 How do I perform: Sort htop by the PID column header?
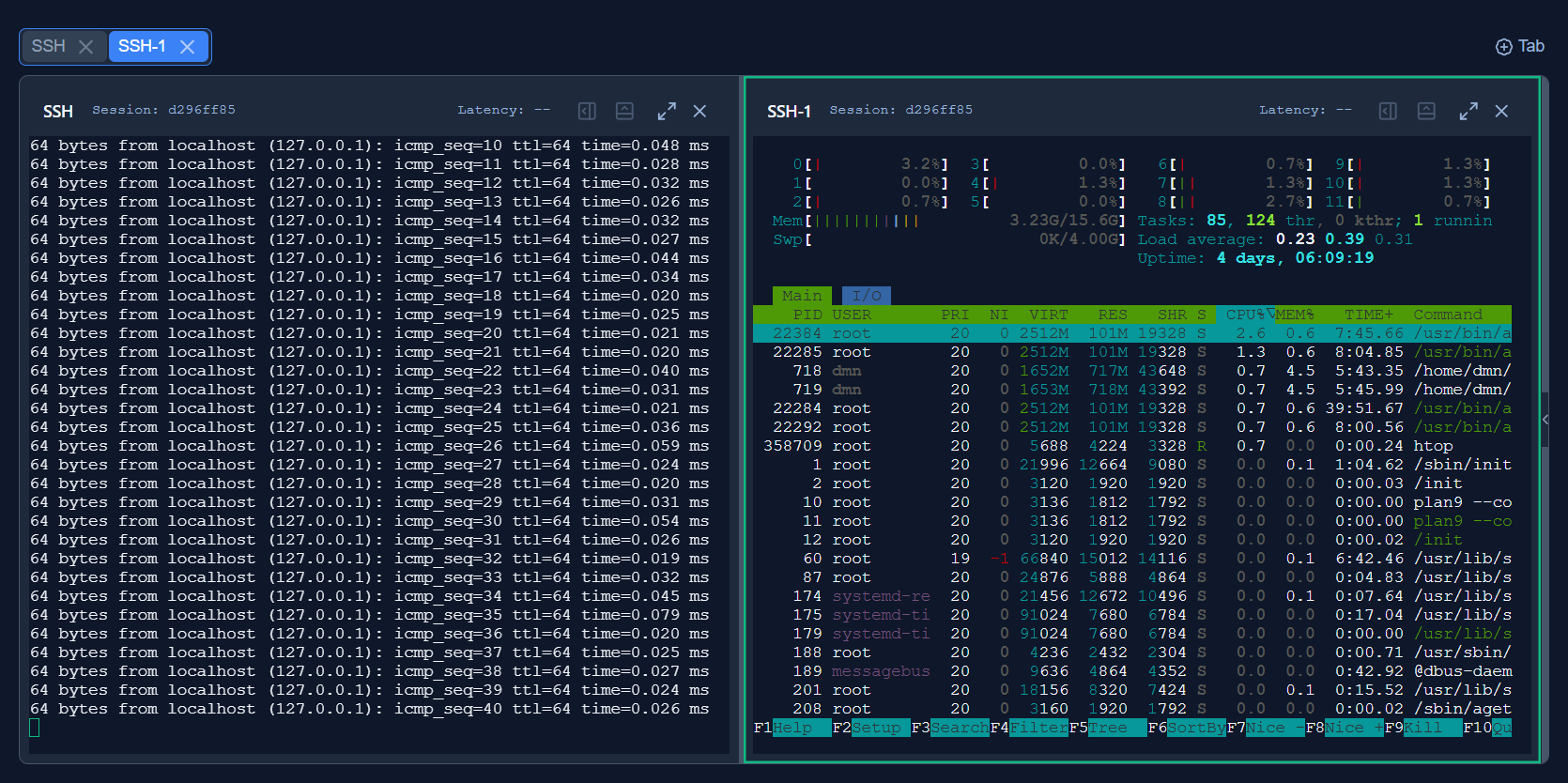pyautogui.click(x=807, y=315)
